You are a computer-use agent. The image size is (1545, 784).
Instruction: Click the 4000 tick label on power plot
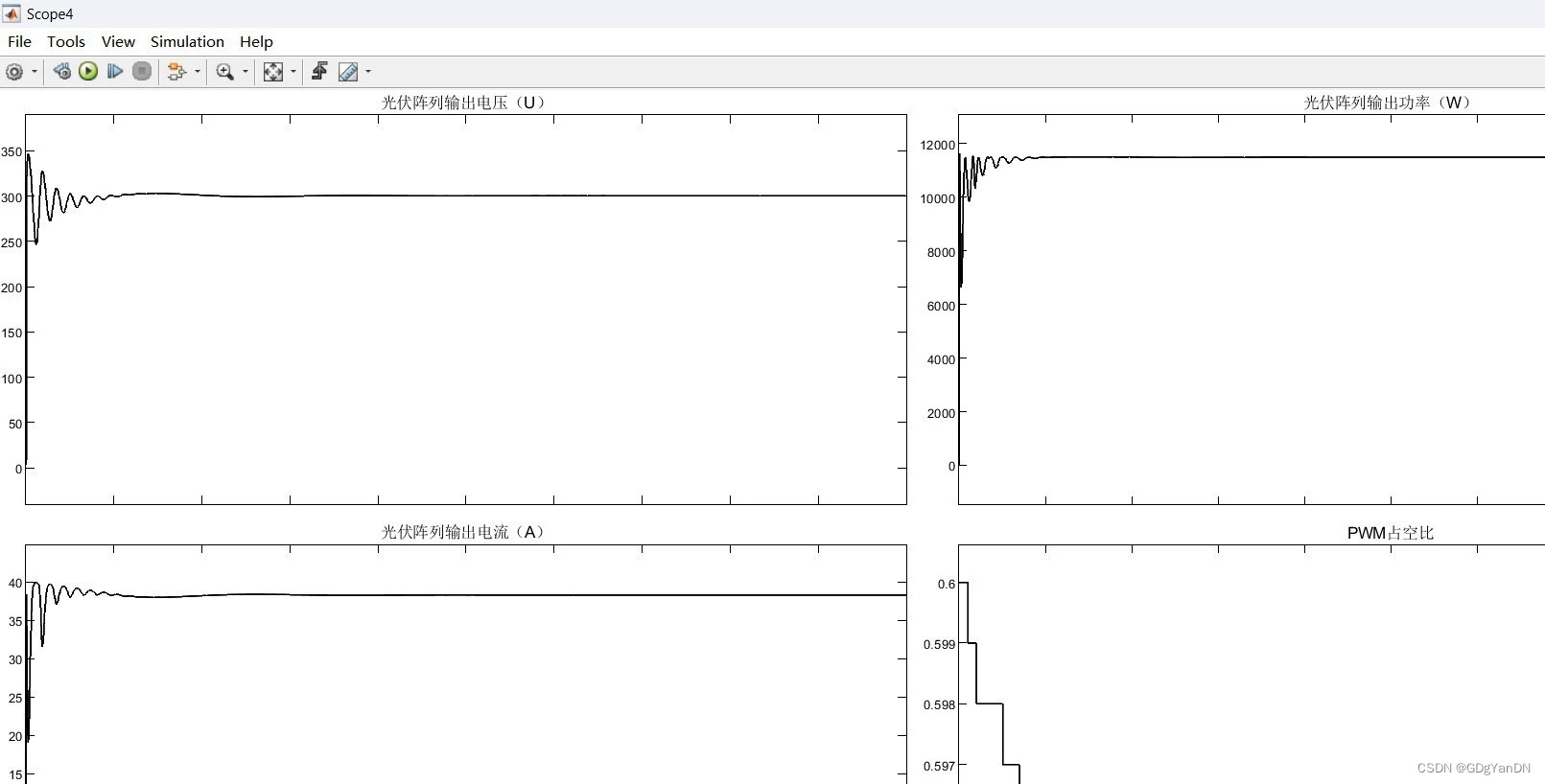pos(941,360)
